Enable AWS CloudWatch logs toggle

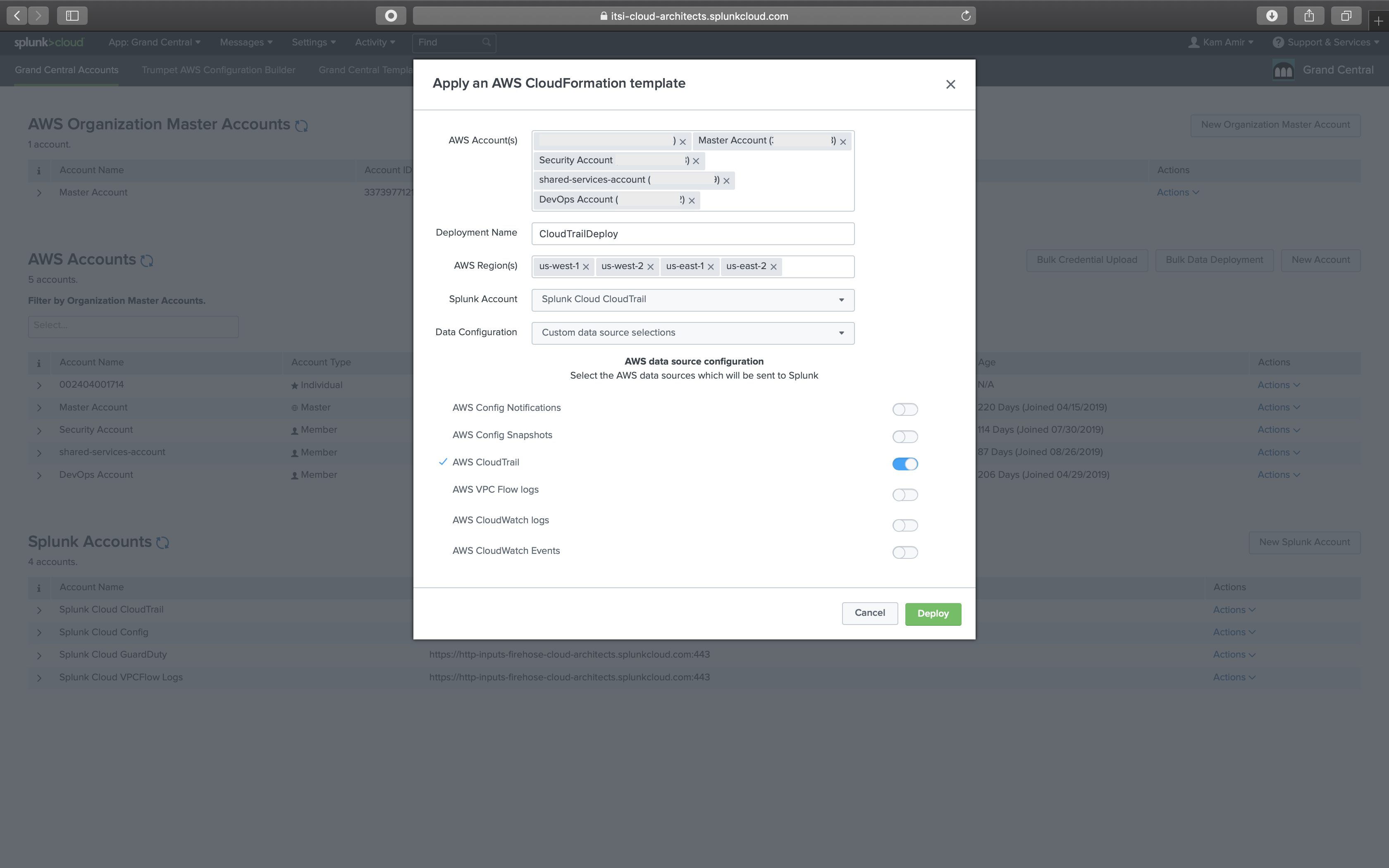point(905,525)
